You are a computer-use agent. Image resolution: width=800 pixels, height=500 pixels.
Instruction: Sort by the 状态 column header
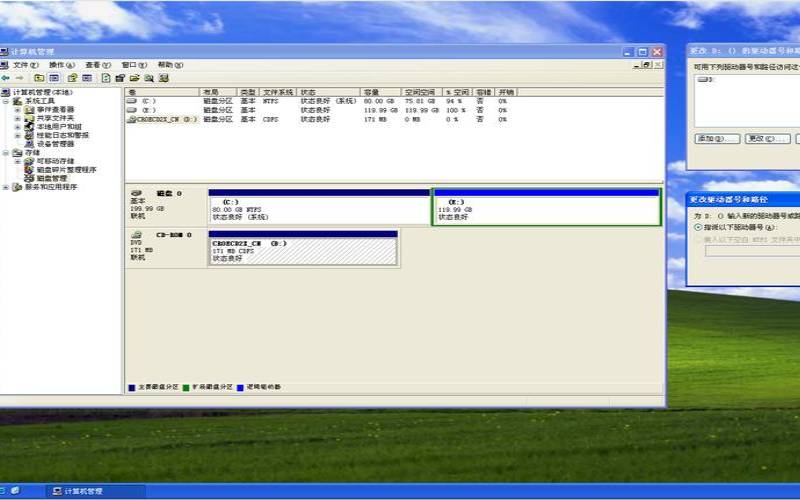click(x=329, y=92)
